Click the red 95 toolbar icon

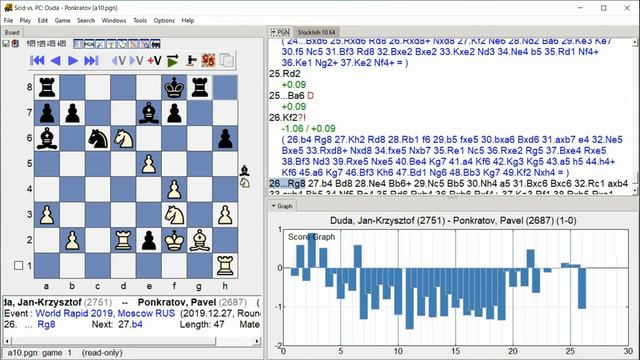click(208, 61)
